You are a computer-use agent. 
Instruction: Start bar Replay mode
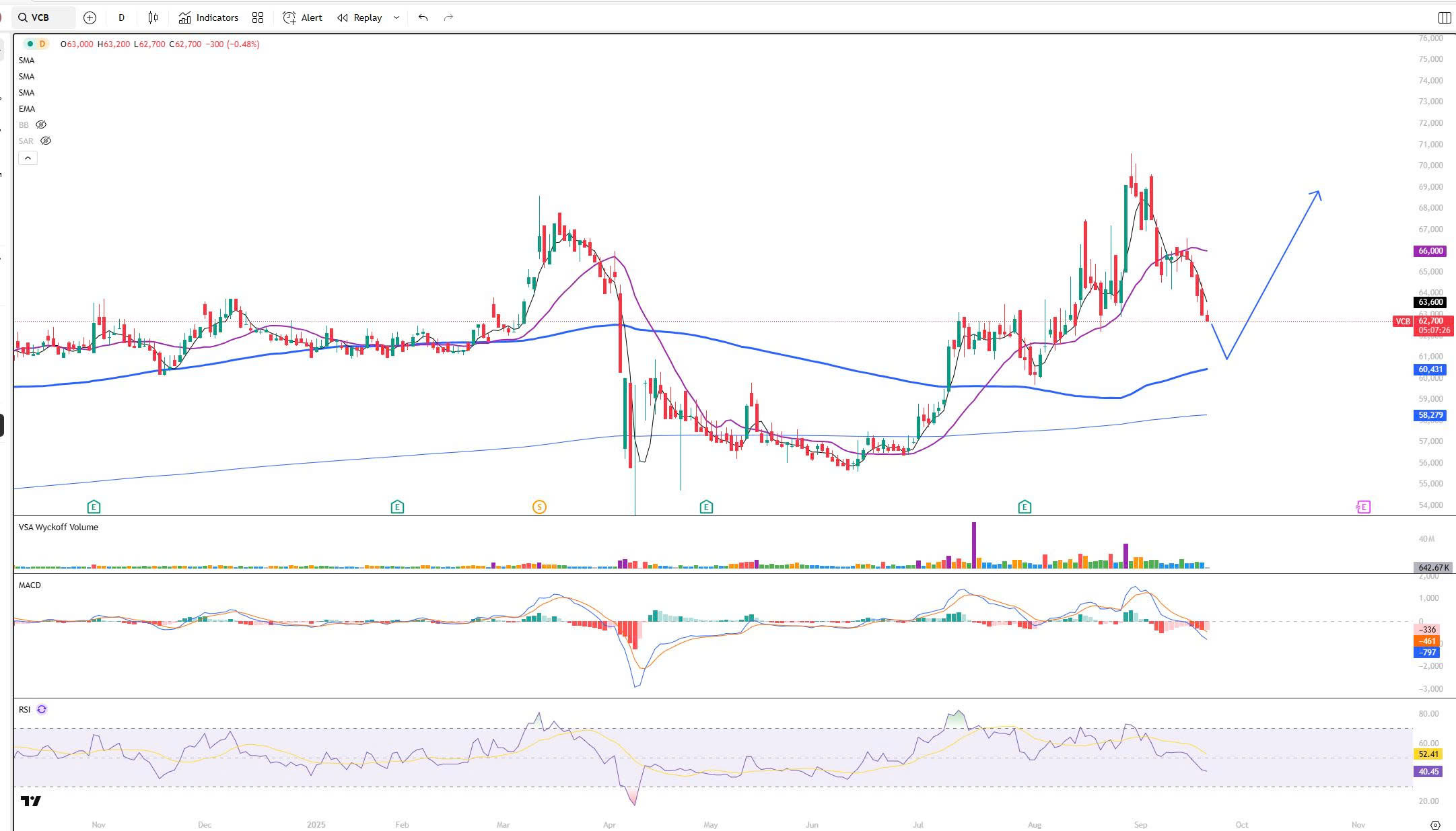[x=360, y=18]
